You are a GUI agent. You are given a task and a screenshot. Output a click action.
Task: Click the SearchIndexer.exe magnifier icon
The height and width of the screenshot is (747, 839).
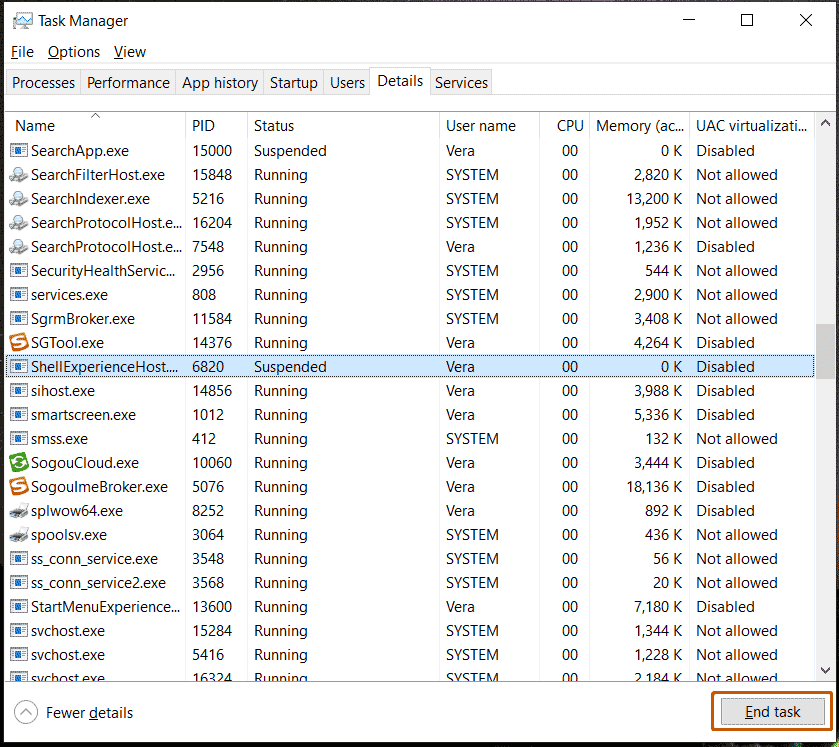coord(17,198)
